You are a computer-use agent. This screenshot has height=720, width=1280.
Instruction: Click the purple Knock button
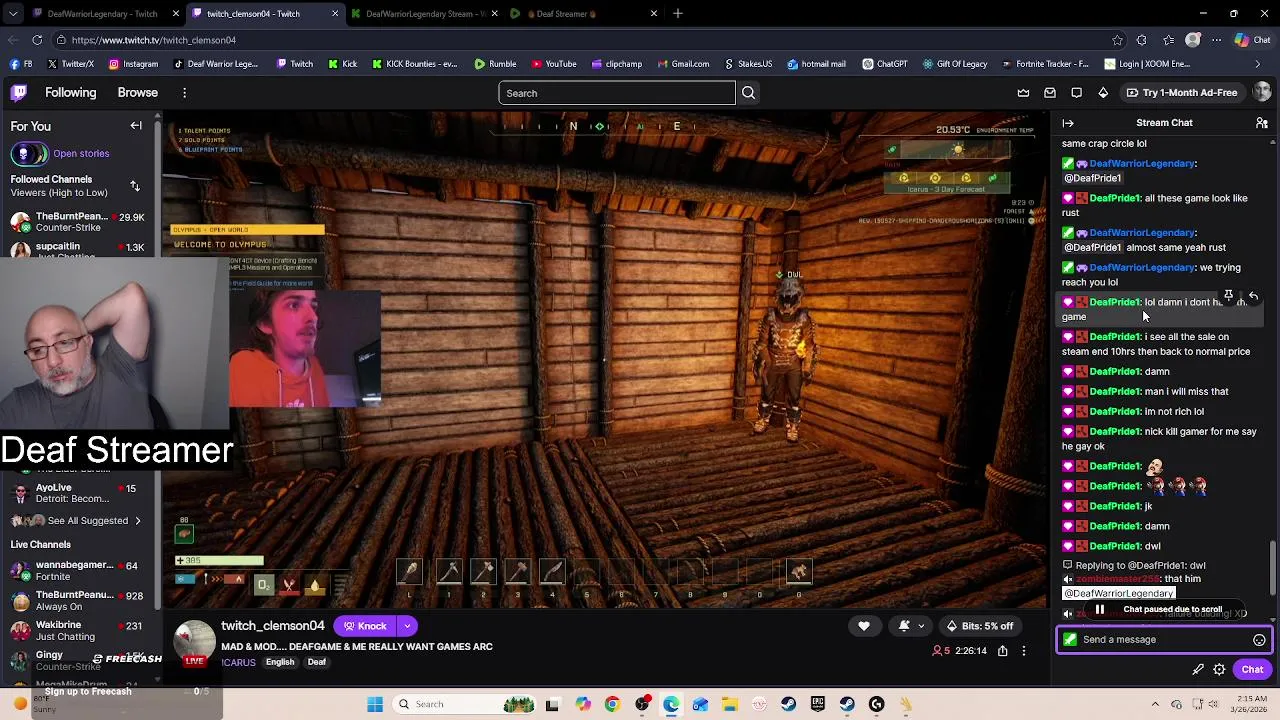(x=365, y=626)
